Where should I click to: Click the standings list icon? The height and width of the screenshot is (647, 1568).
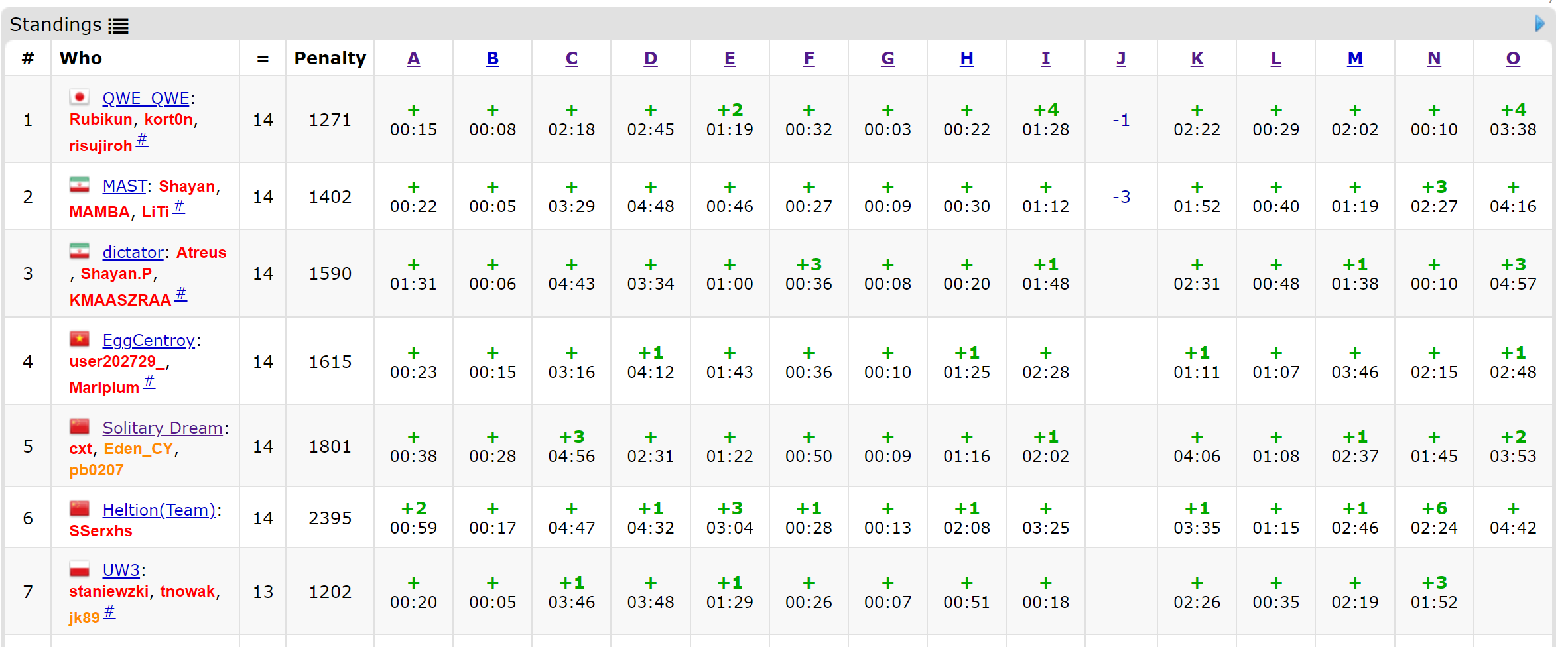[x=119, y=26]
